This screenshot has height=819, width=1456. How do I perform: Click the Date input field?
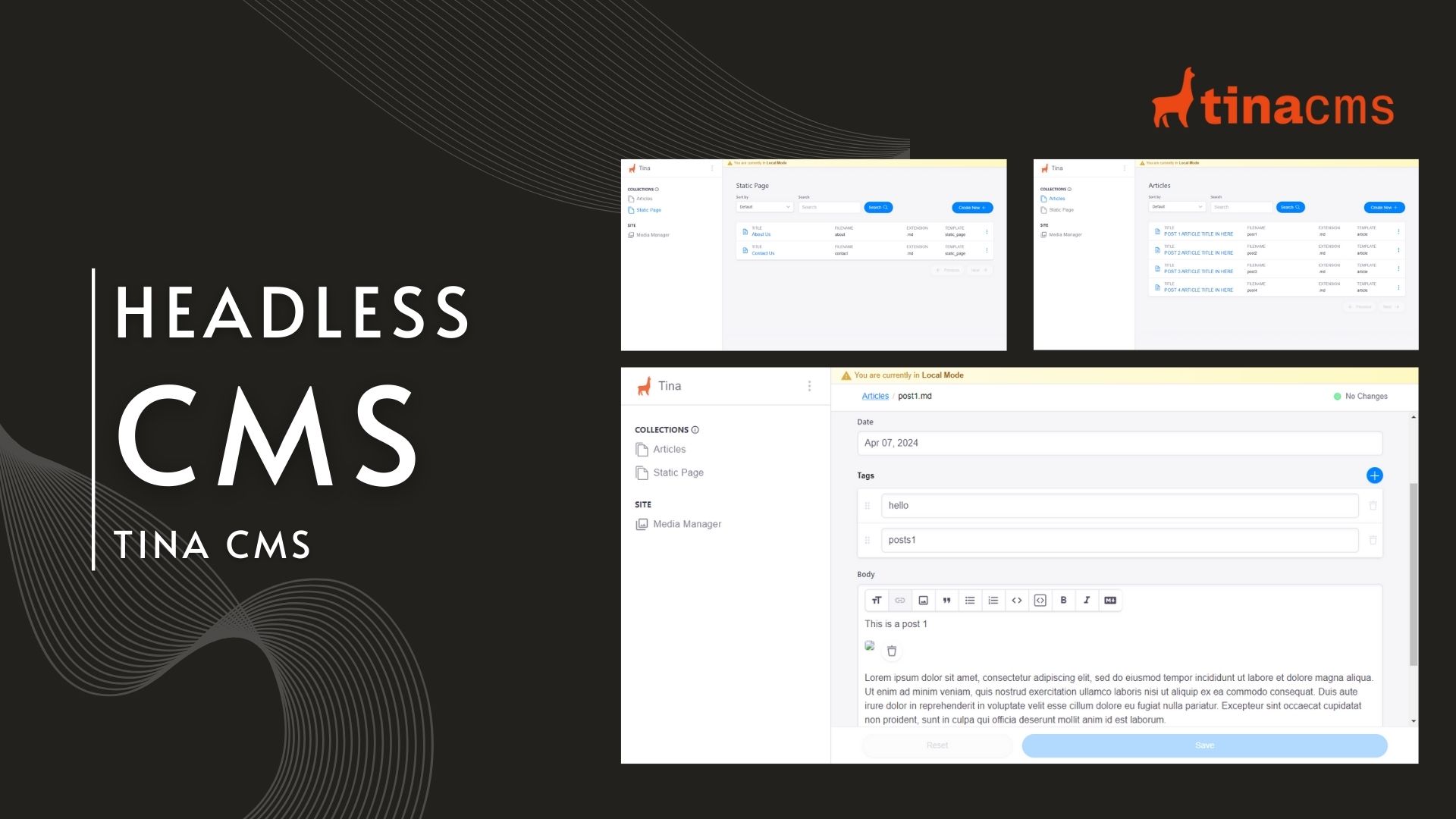click(x=1121, y=443)
